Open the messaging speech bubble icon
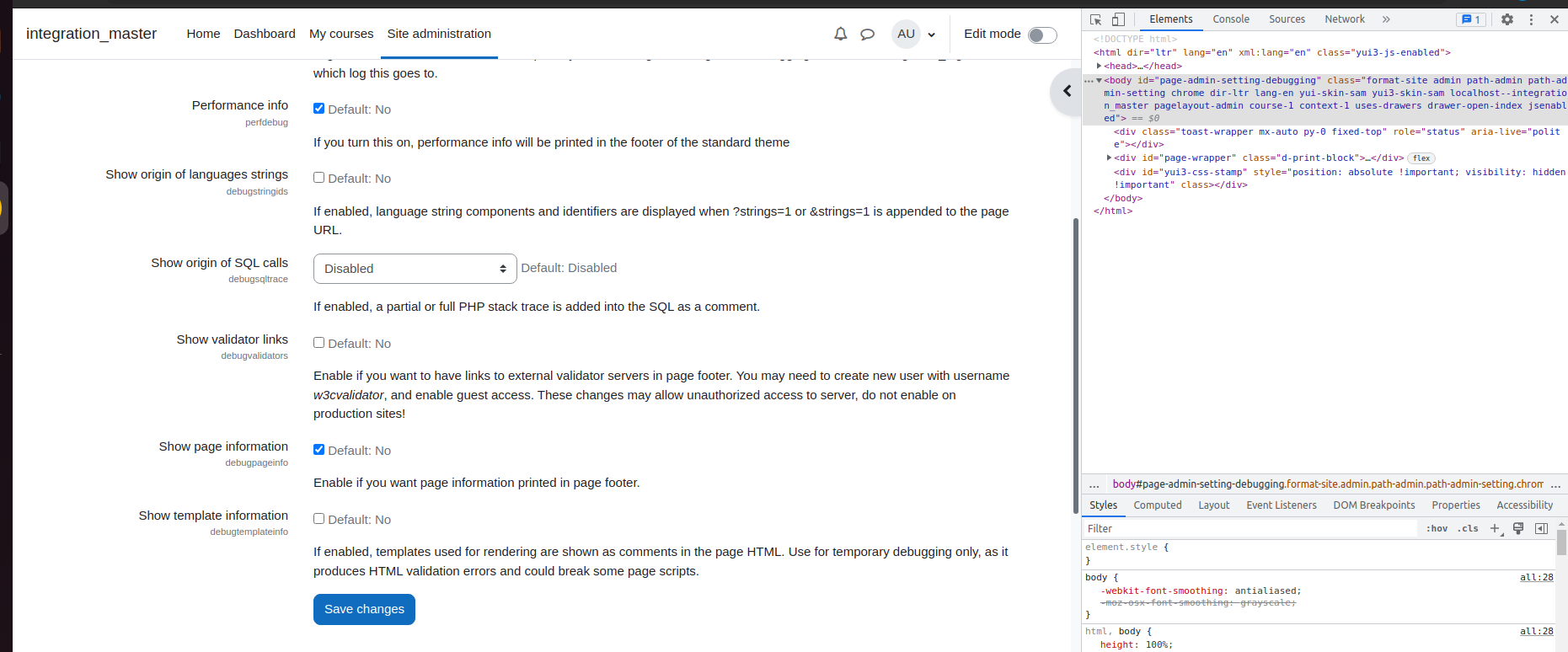Viewport: 1568px width, 652px height. 867,35
